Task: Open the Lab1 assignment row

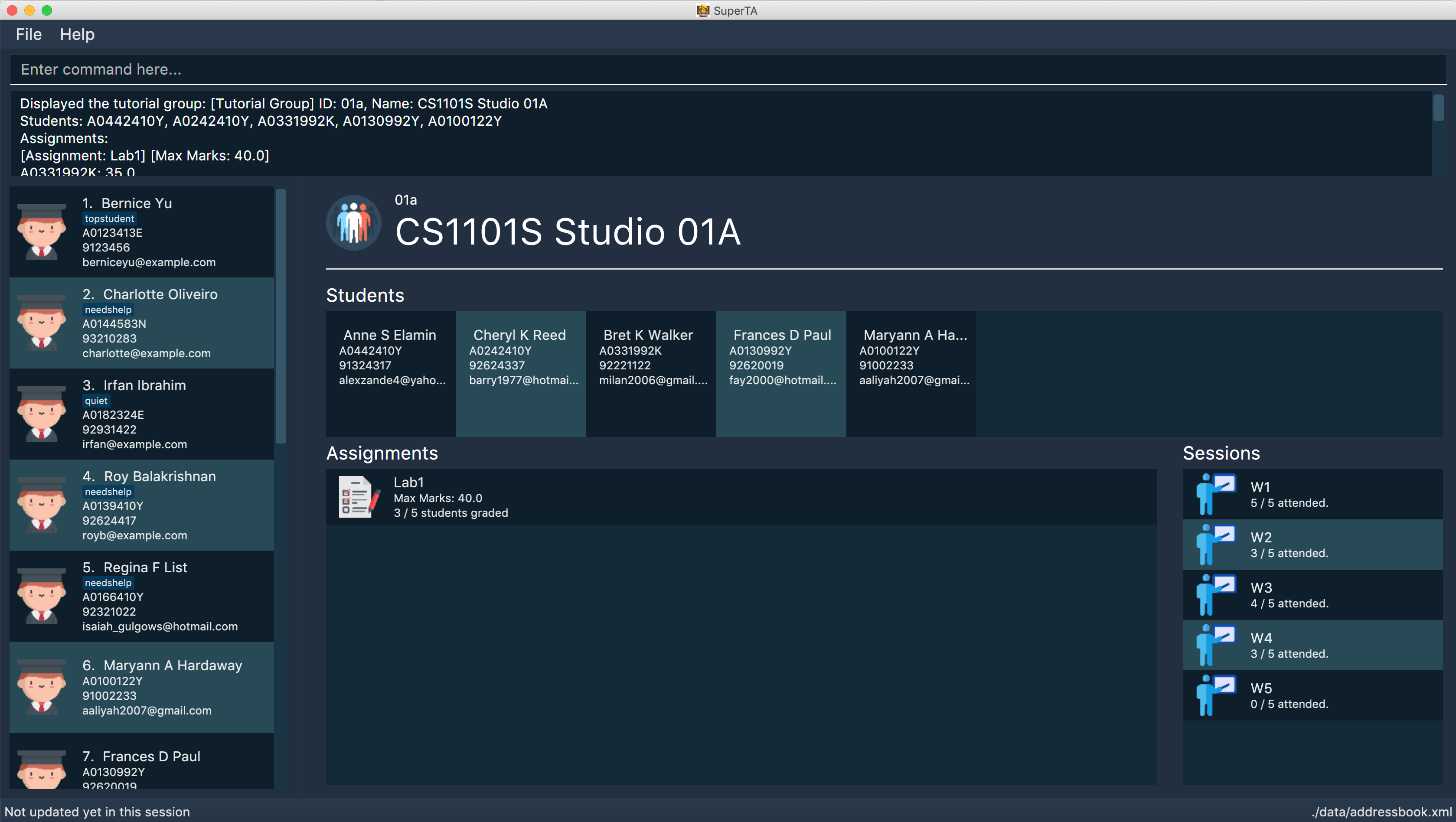Action: (741, 497)
